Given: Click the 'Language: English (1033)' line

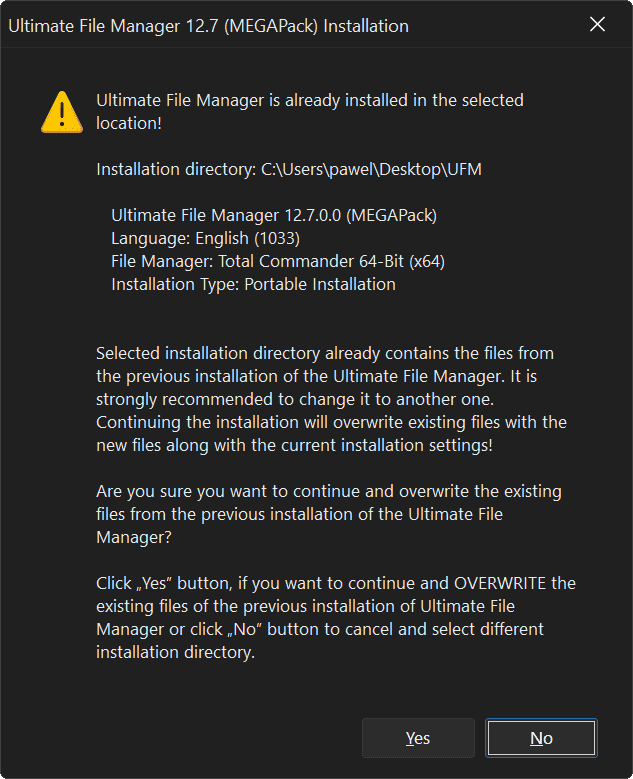Looking at the screenshot, I should tap(205, 238).
